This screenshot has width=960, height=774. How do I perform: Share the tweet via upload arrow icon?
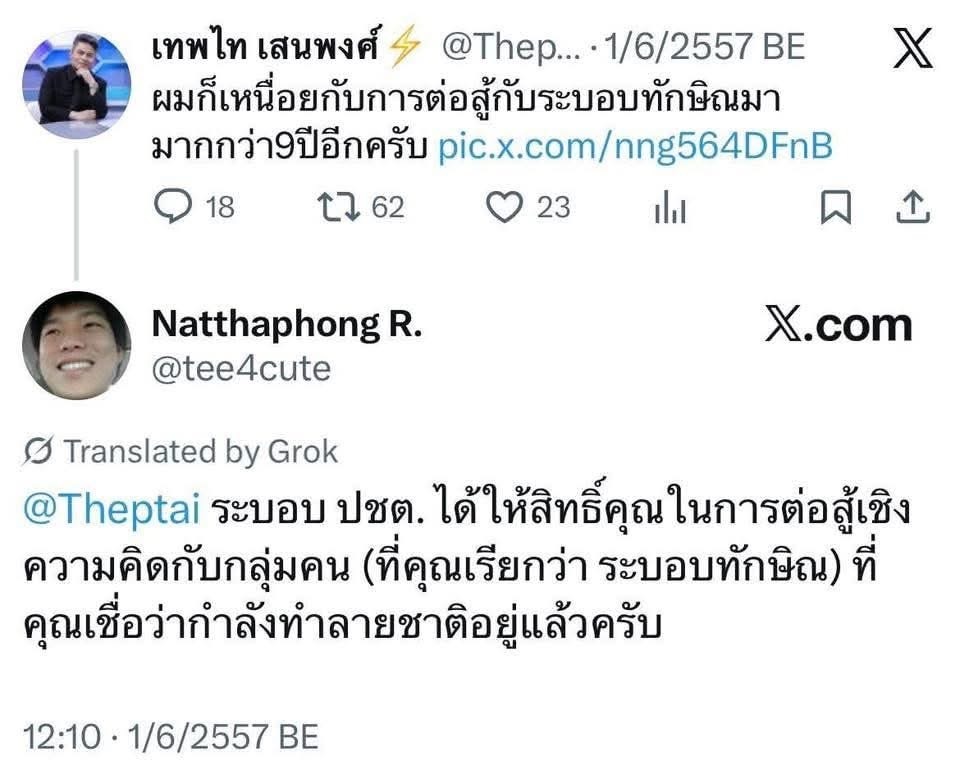(x=911, y=207)
